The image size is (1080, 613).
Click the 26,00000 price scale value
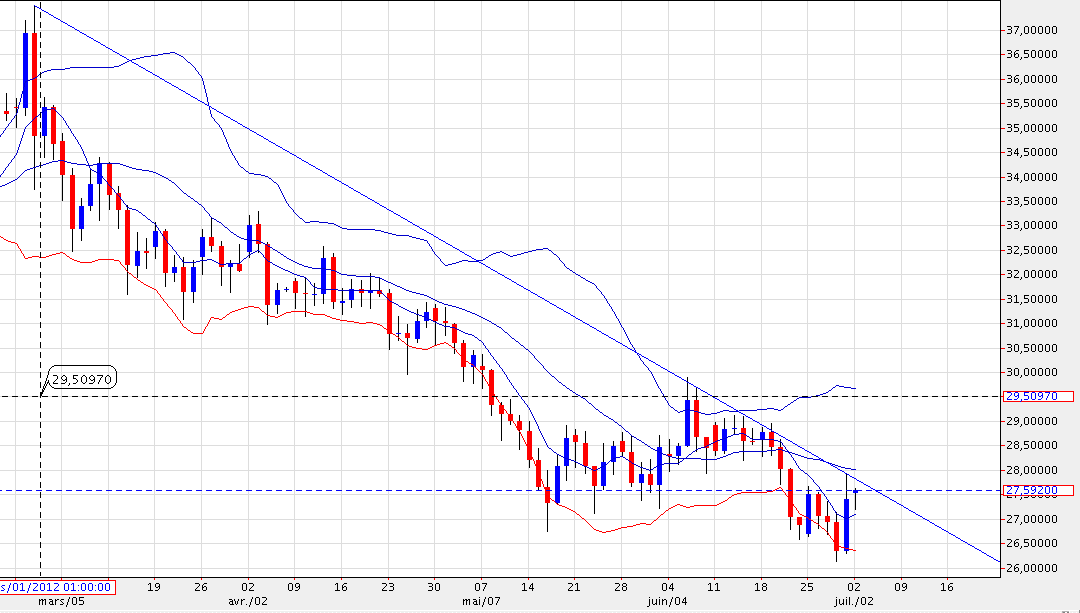click(x=1032, y=568)
